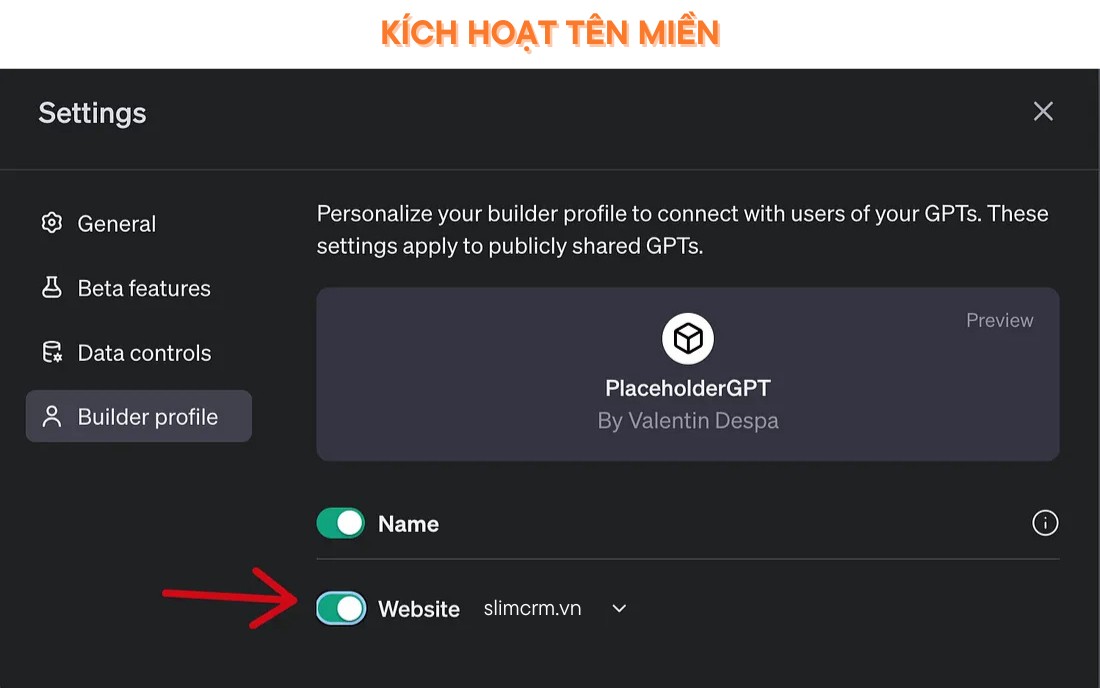Click the Website label text
Screen dimensions: 1100x688
(419, 609)
